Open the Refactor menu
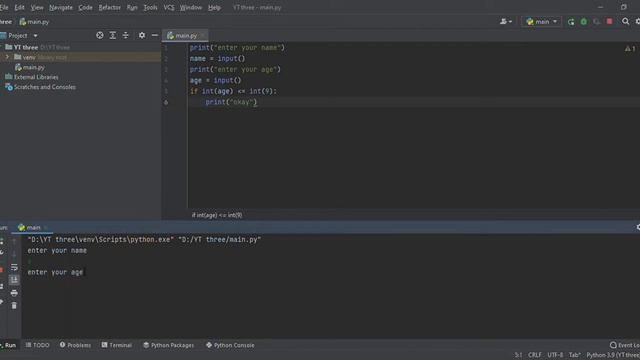This screenshot has width=640, height=360. coord(109,7)
